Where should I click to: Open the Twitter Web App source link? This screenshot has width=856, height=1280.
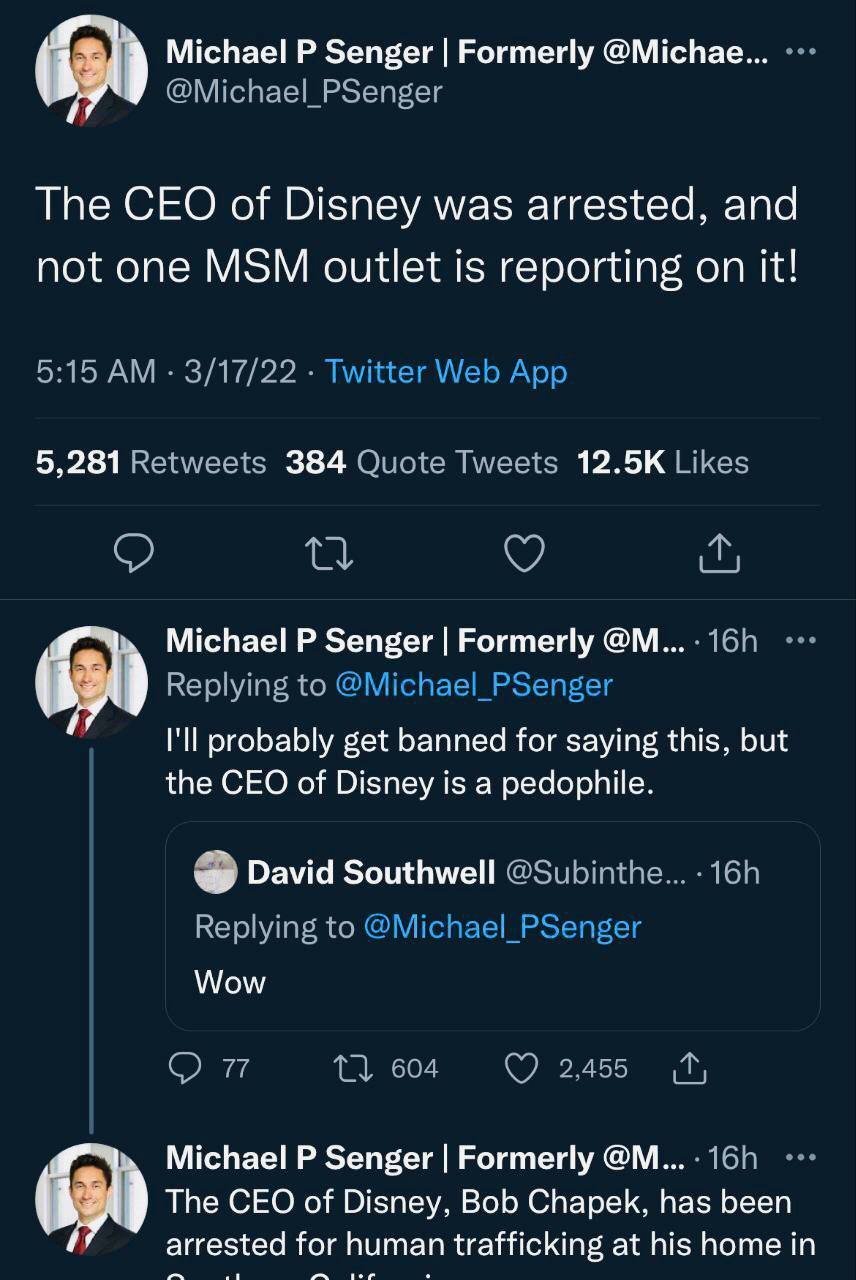click(x=446, y=372)
